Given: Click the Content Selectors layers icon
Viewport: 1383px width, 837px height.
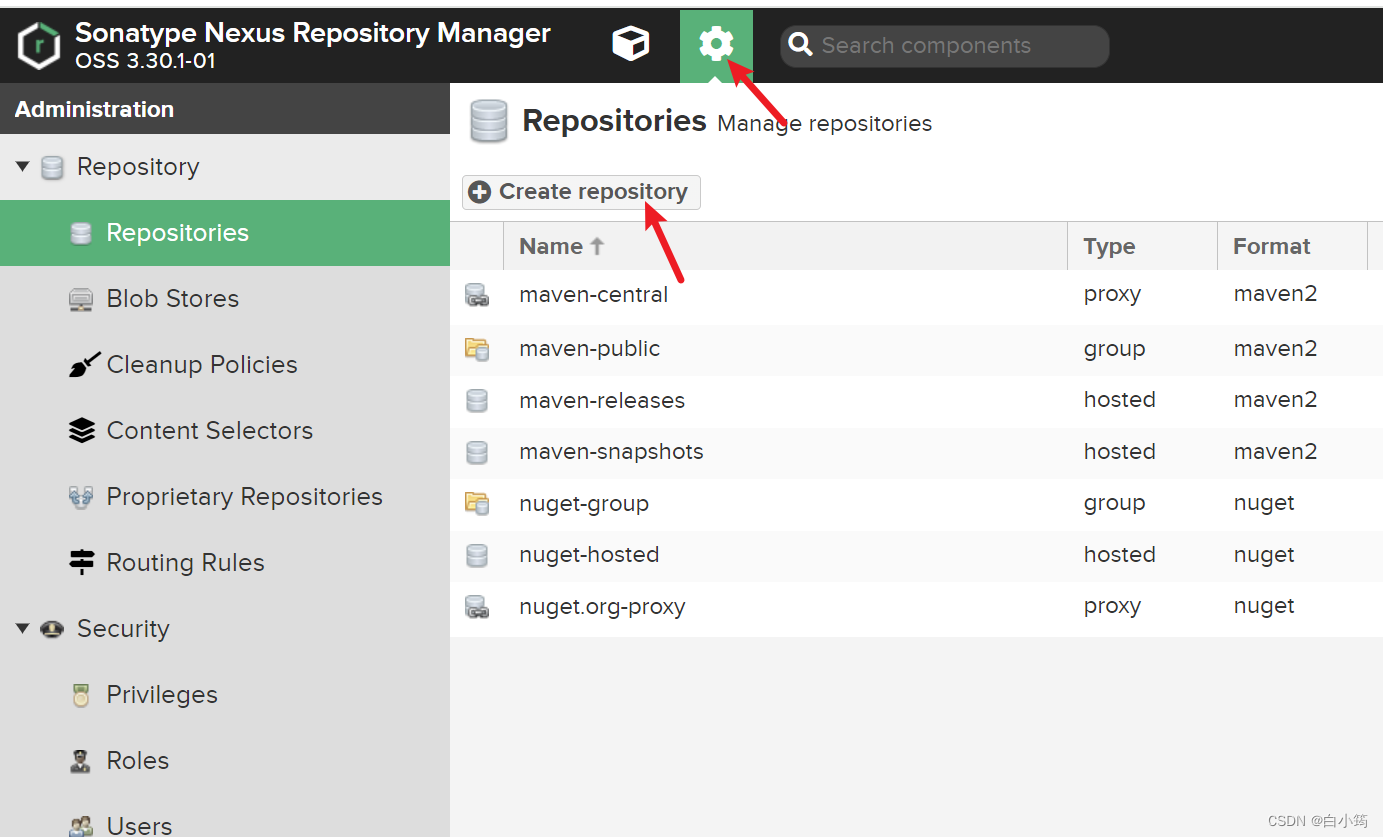Looking at the screenshot, I should [81, 431].
